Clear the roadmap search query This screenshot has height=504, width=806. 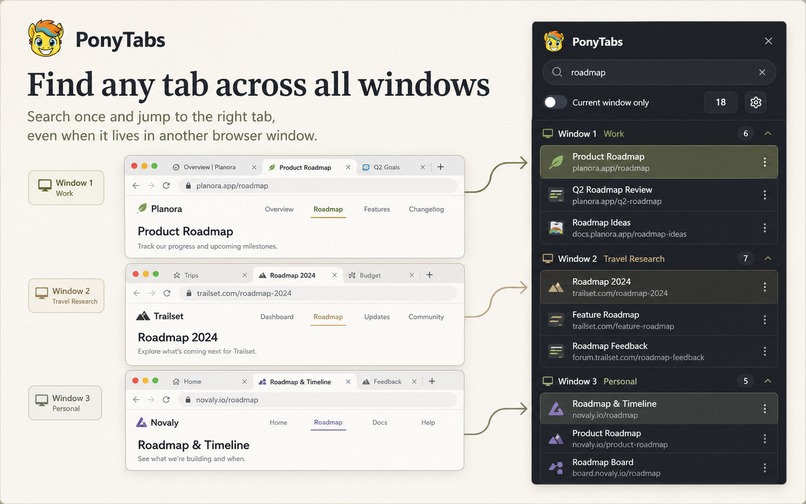pyautogui.click(x=762, y=73)
